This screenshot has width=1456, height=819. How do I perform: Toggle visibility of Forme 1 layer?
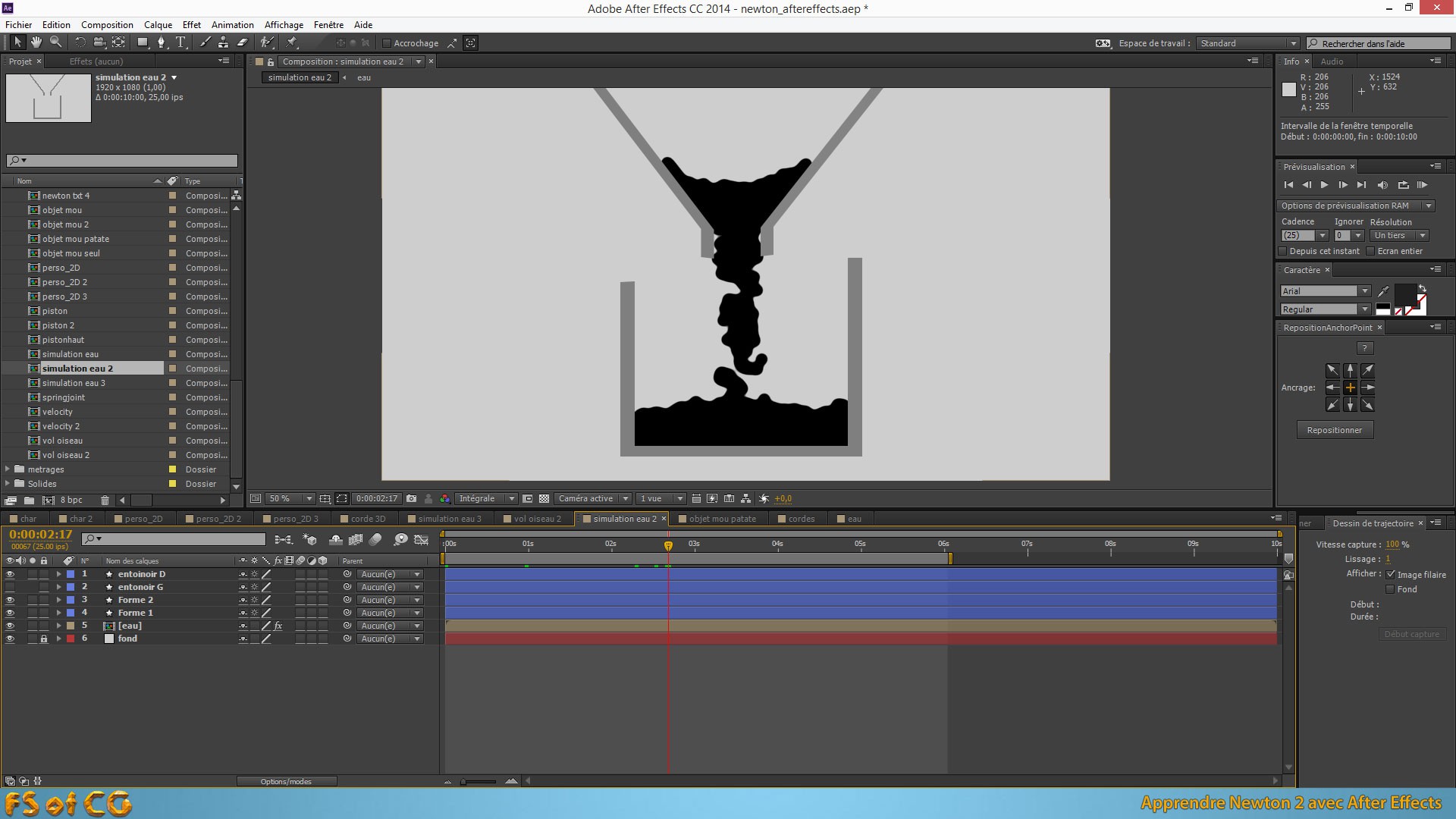click(9, 612)
